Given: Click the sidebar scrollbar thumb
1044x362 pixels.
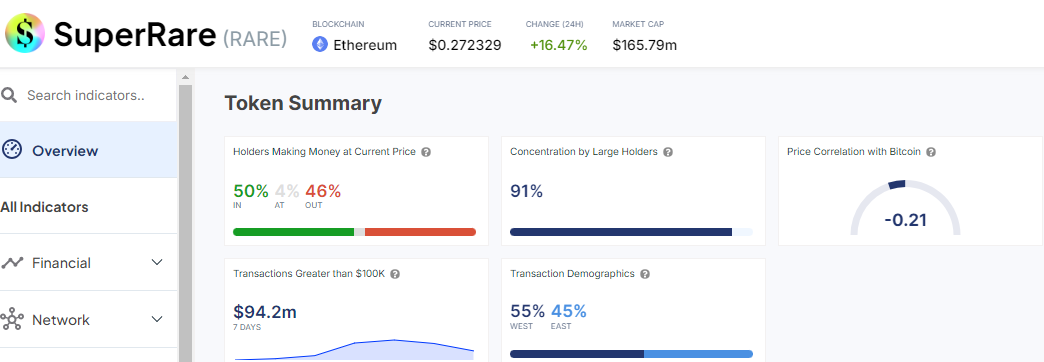Looking at the screenshot, I should pos(186,223).
